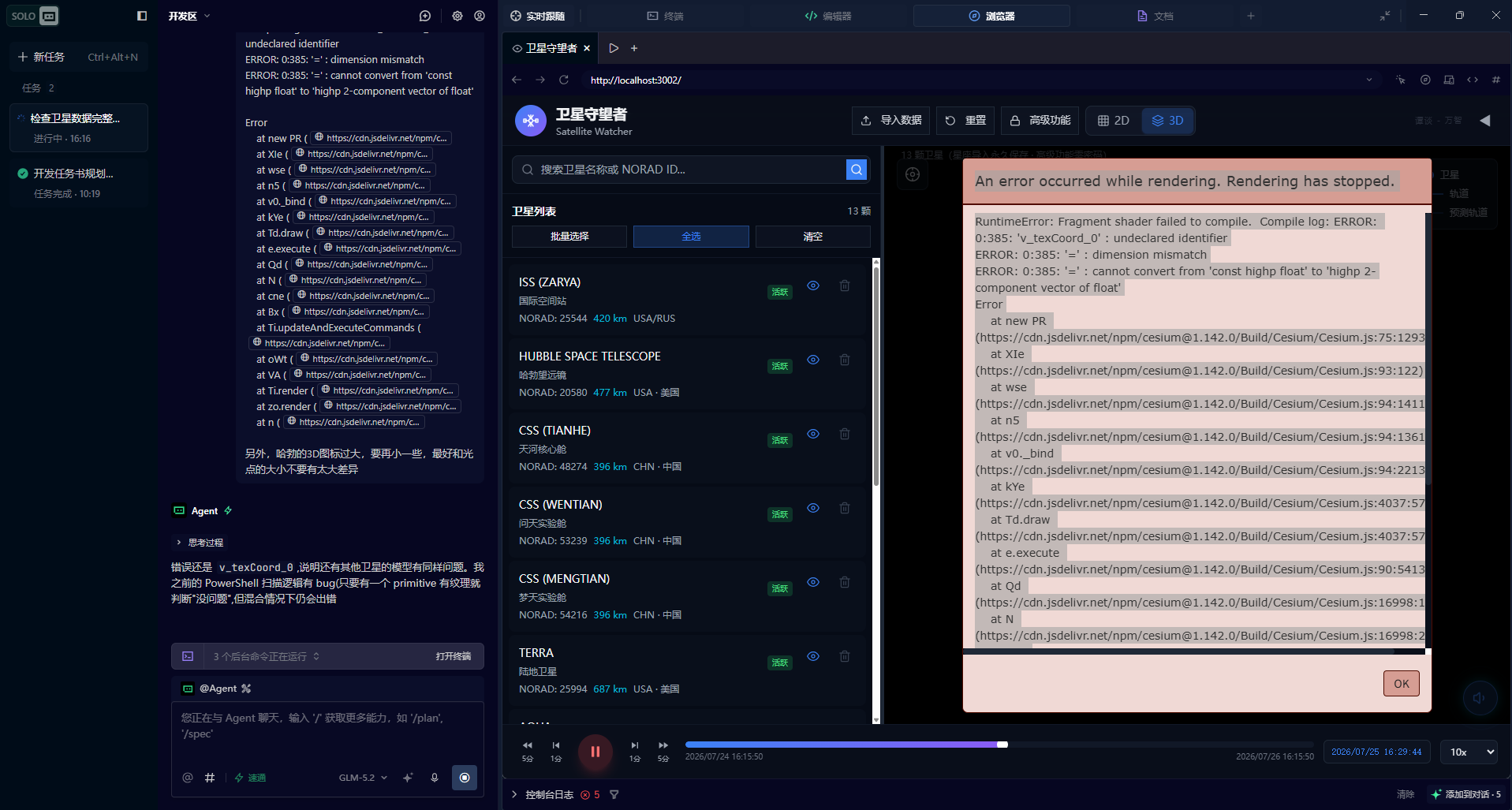Toggle visibility of ISS (ZARYA)
Screen dimensions: 1512x810
point(813,286)
